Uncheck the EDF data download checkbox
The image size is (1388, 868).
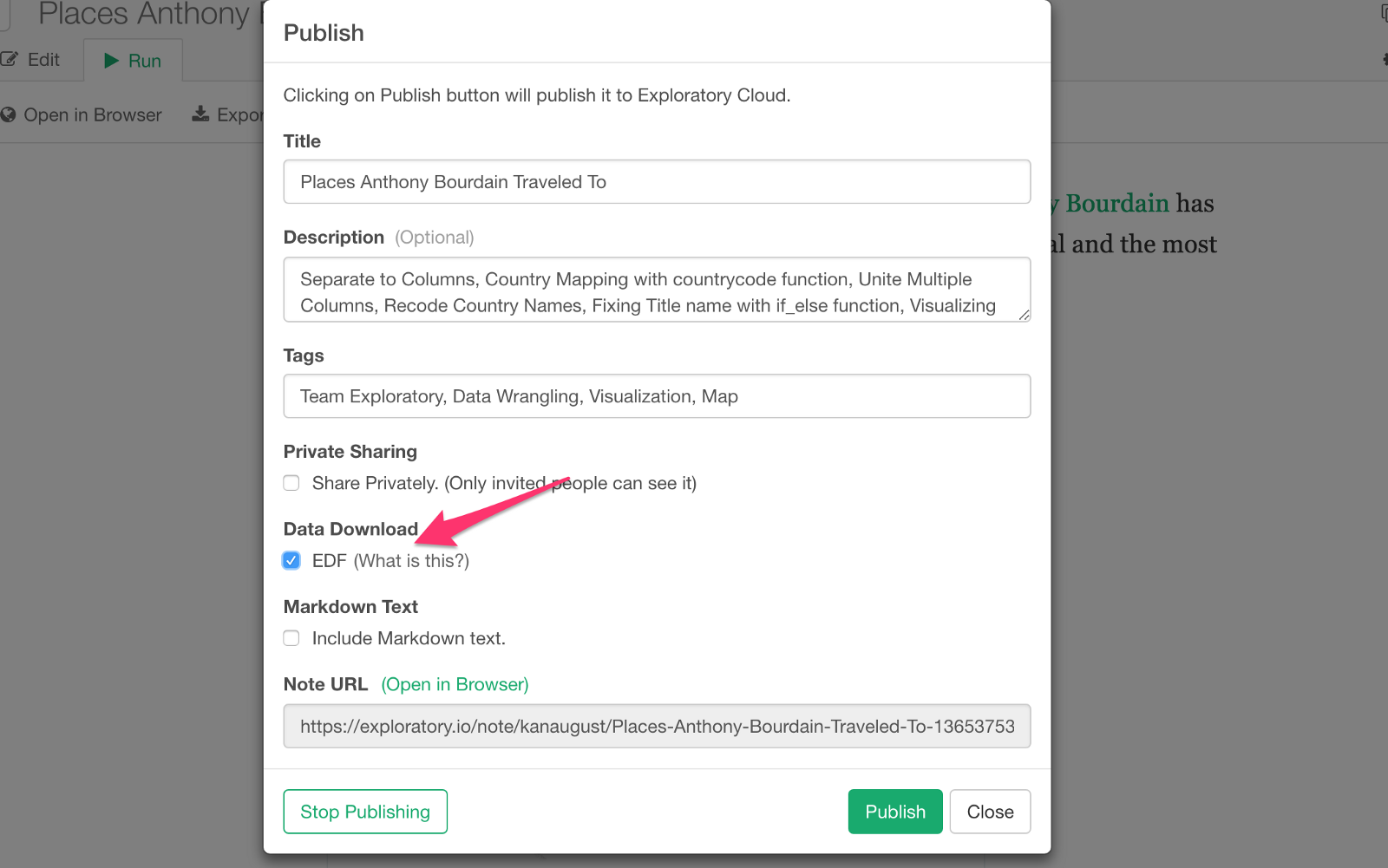pyautogui.click(x=291, y=561)
